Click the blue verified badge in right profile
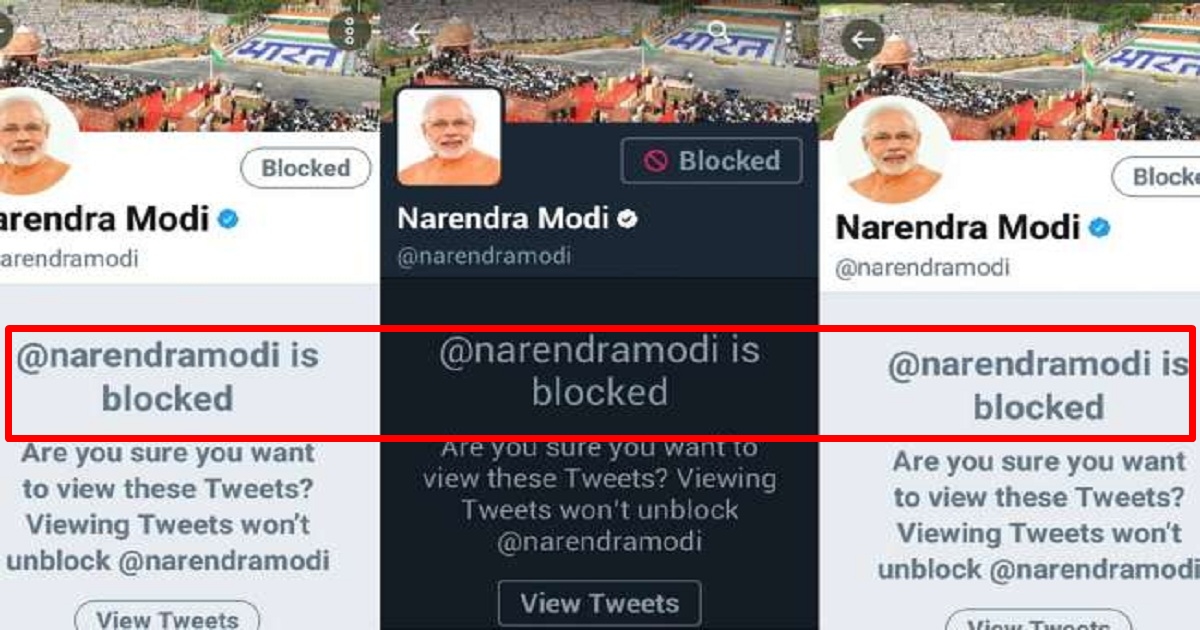 coord(1100,228)
